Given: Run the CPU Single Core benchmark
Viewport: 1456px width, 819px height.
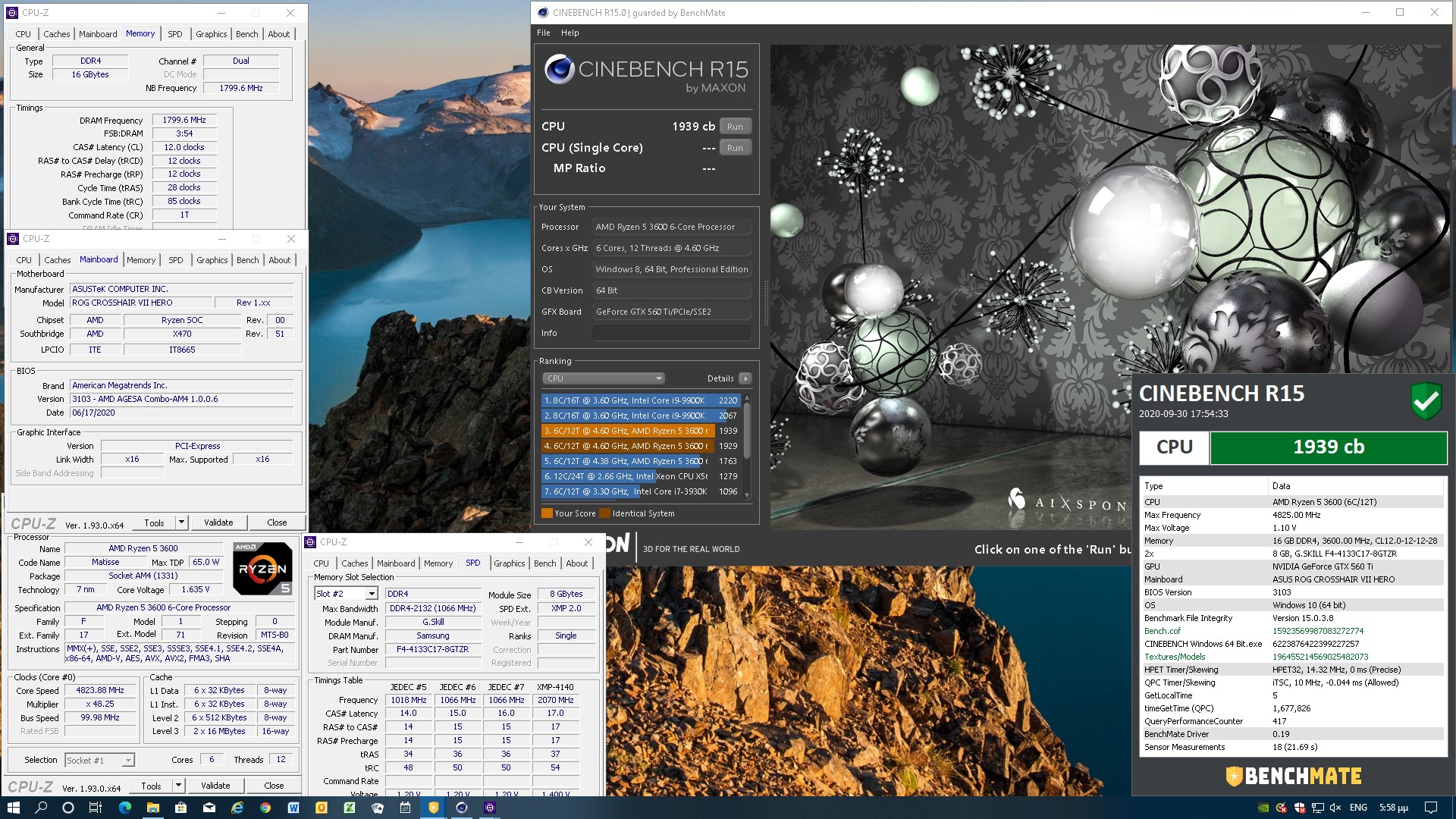Looking at the screenshot, I should point(735,148).
